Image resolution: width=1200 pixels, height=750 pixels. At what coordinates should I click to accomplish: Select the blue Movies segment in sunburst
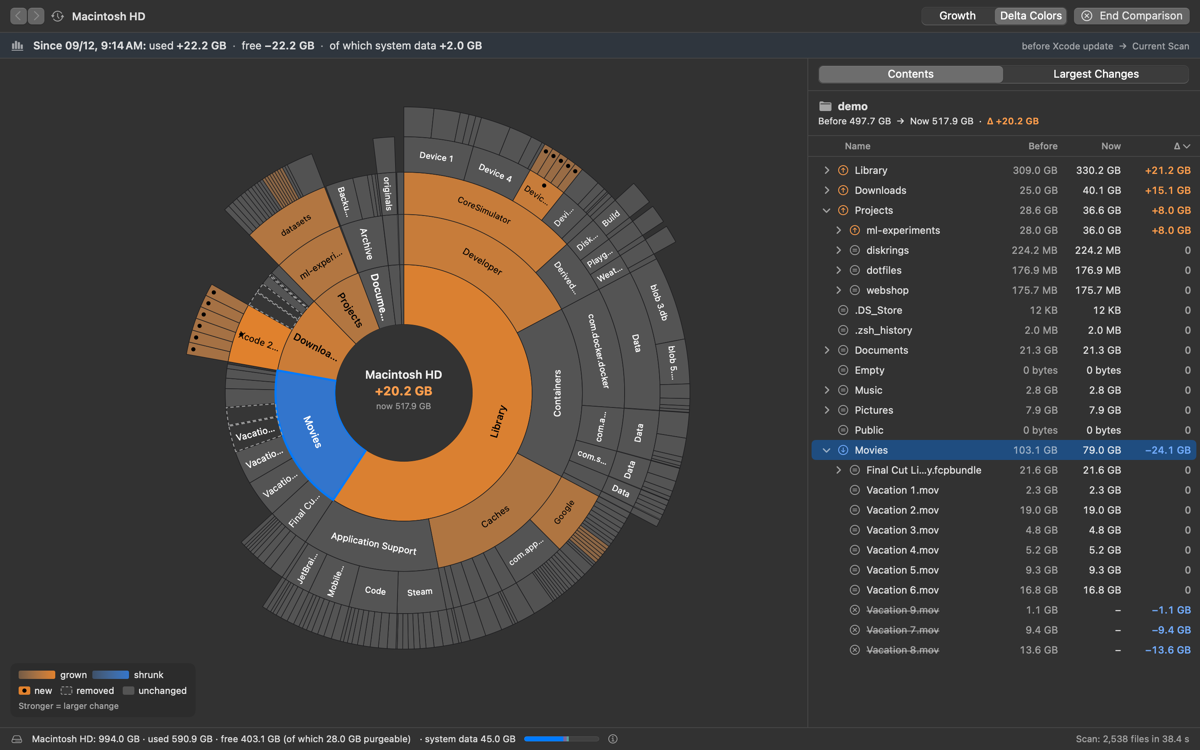312,430
